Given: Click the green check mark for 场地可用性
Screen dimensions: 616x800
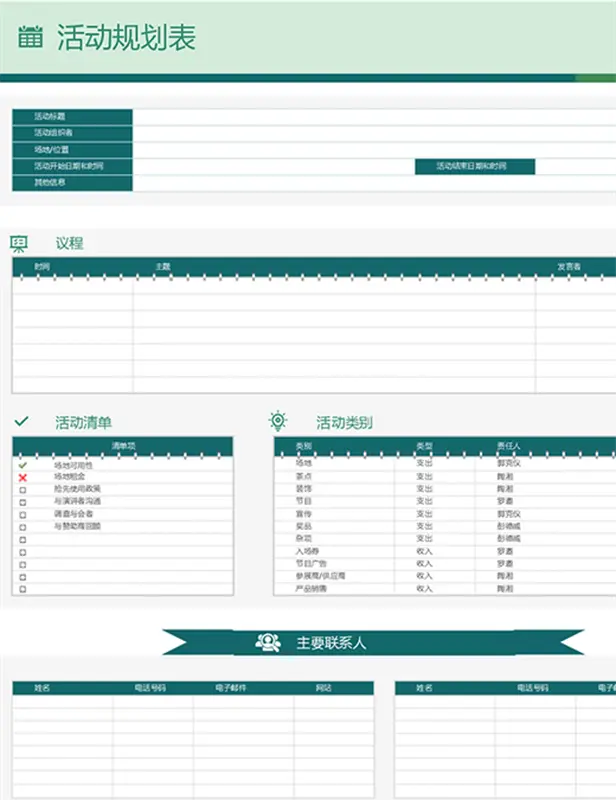Looking at the screenshot, I should pyautogui.click(x=22, y=465).
